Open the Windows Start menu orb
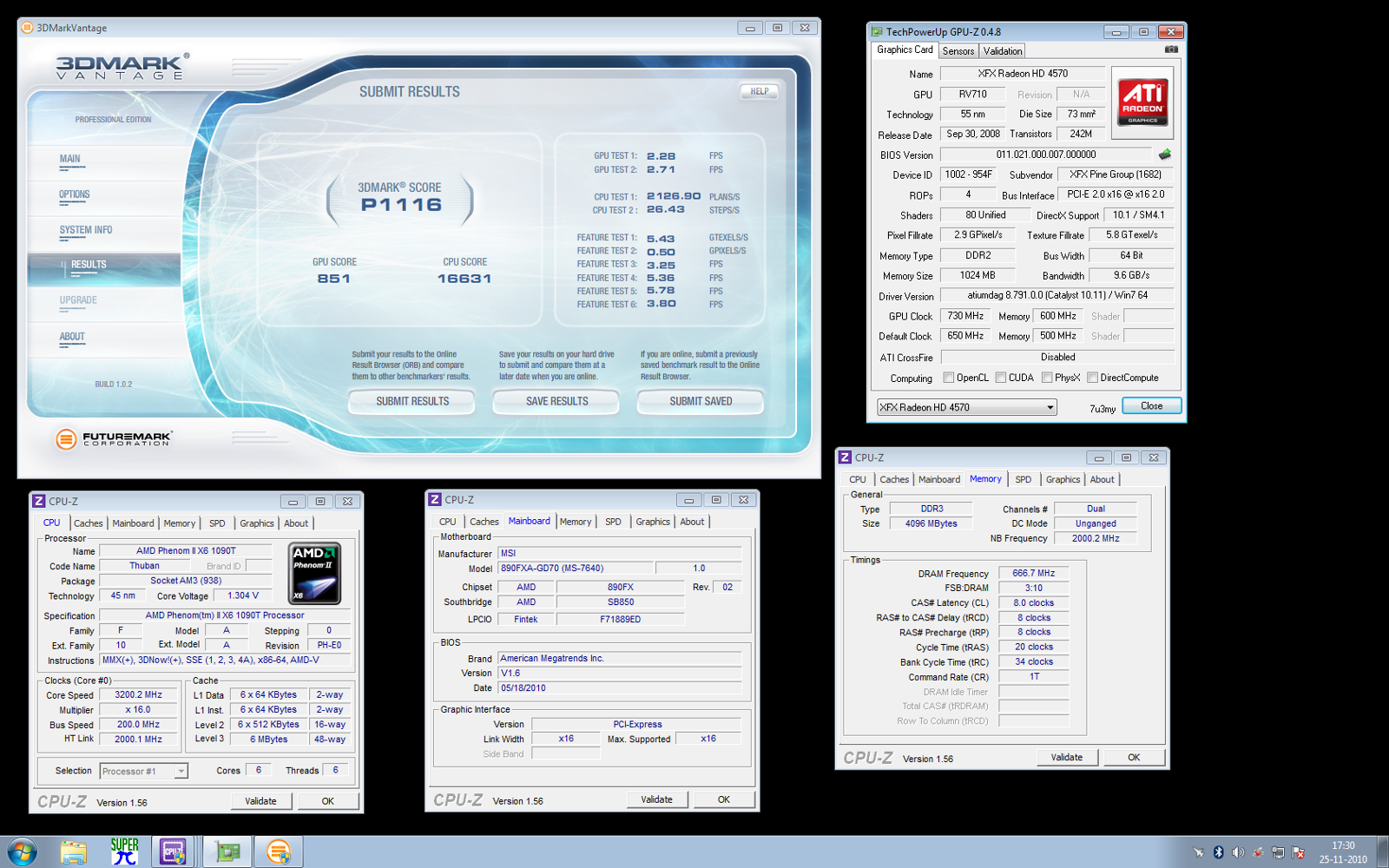1389x868 pixels. point(21,852)
